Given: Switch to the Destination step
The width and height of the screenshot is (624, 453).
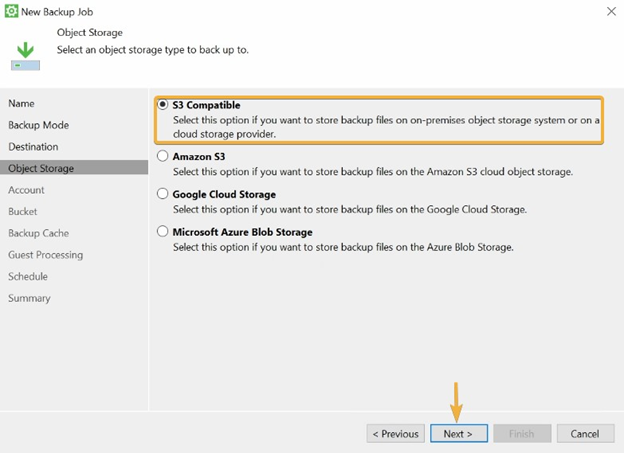Looking at the screenshot, I should tap(33, 146).
